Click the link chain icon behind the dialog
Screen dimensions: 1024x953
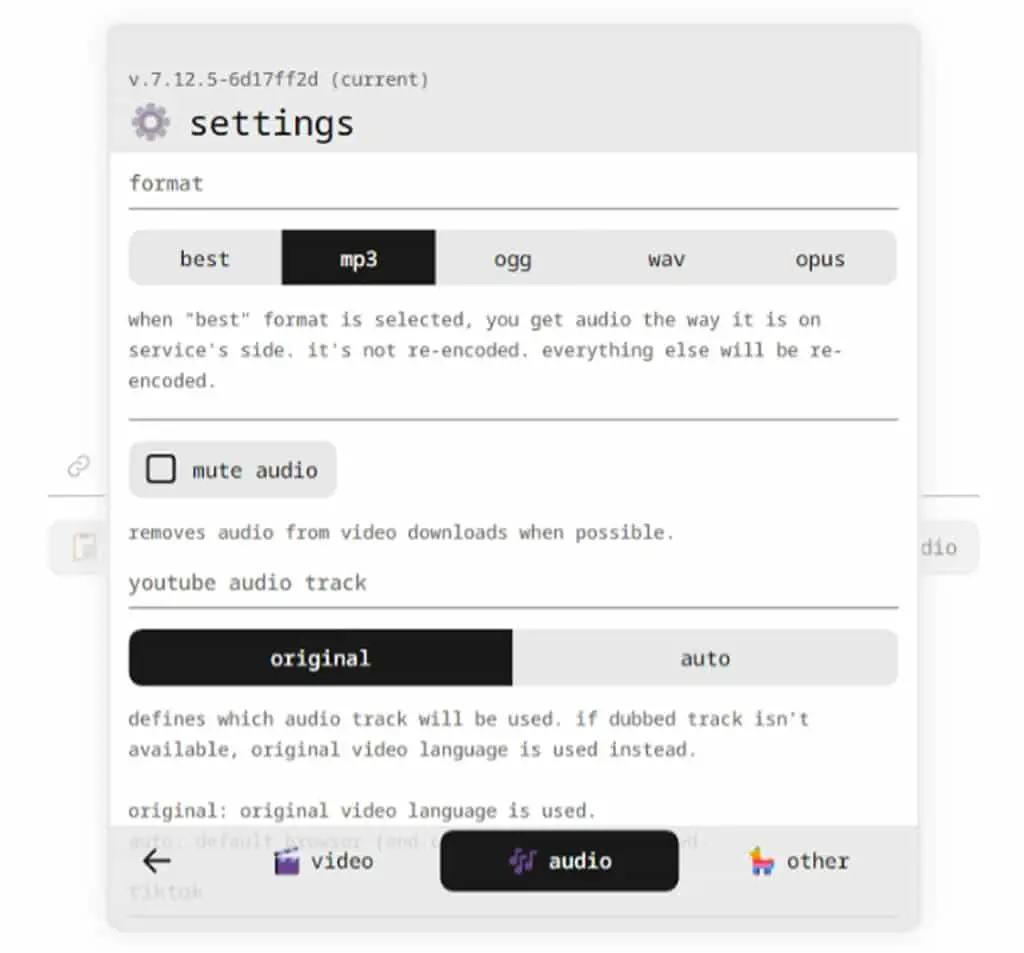pos(79,466)
